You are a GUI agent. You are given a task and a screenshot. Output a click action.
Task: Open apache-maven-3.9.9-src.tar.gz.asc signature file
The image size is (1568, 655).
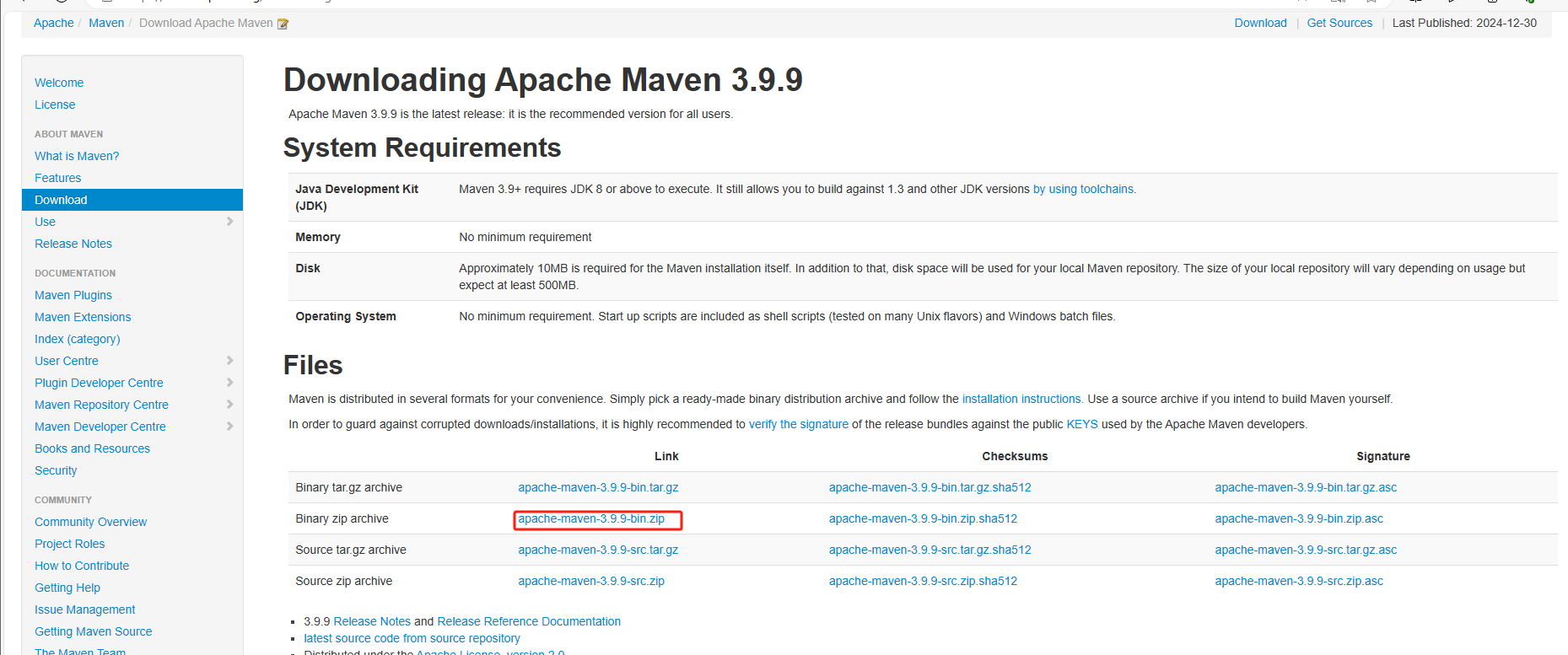pyautogui.click(x=1306, y=550)
